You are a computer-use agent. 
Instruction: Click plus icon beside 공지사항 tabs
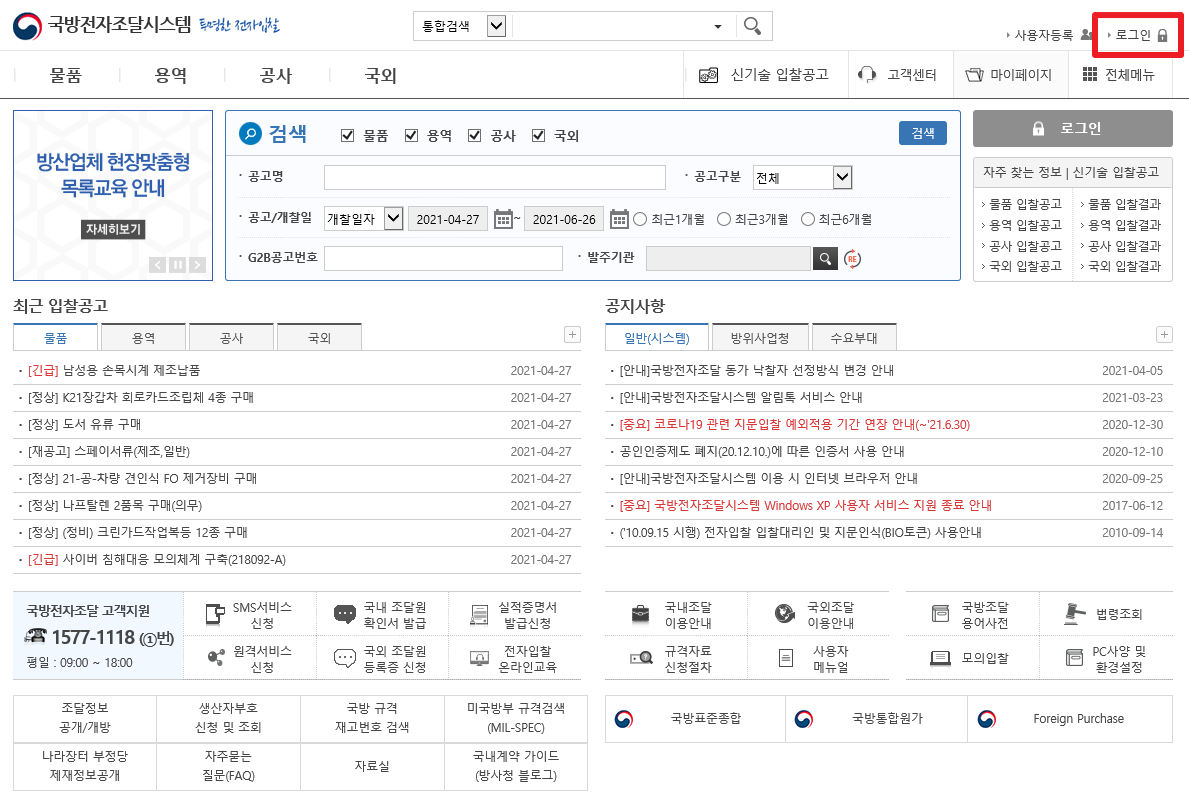coord(1164,335)
